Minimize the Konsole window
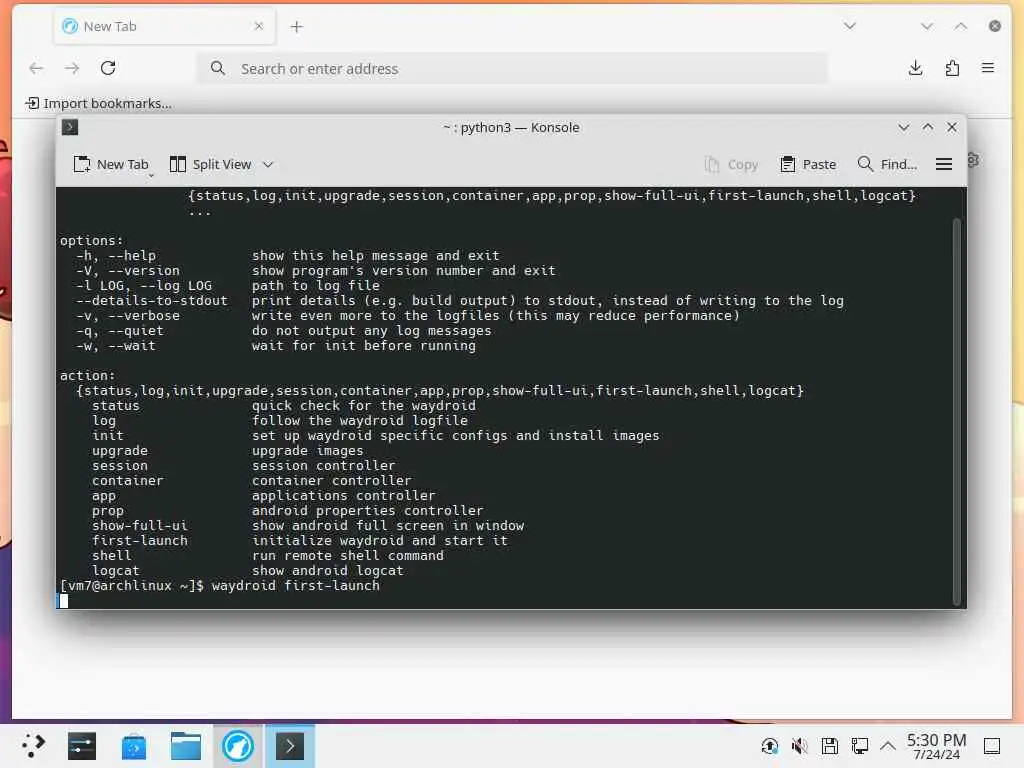The image size is (1024, 768). tap(903, 127)
